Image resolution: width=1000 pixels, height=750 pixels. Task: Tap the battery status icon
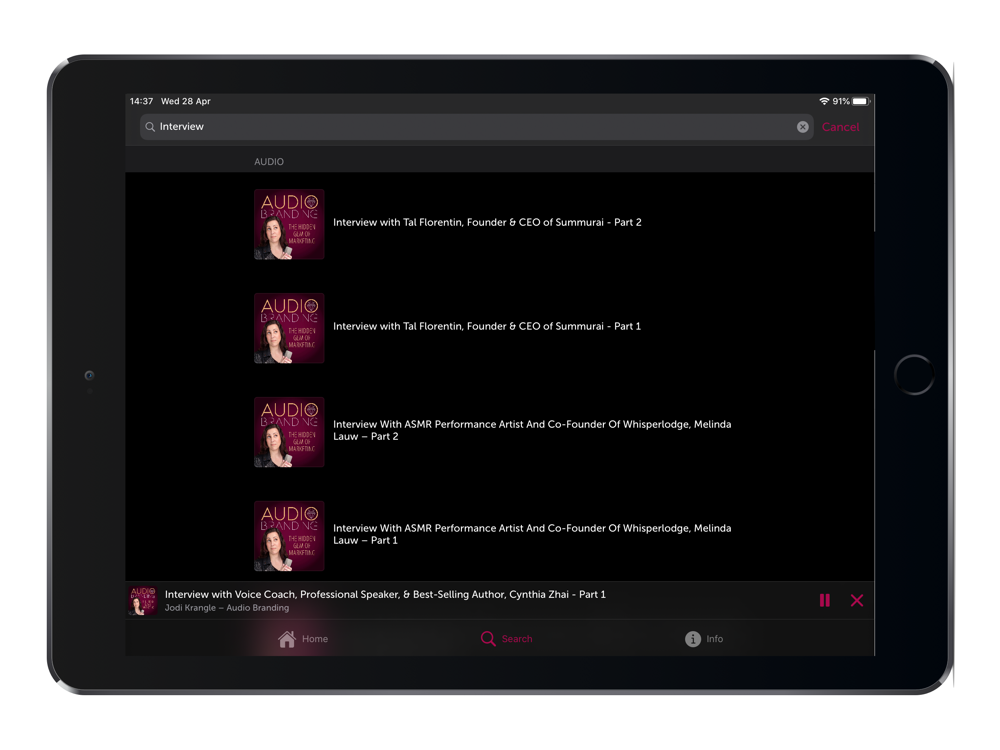(x=861, y=101)
